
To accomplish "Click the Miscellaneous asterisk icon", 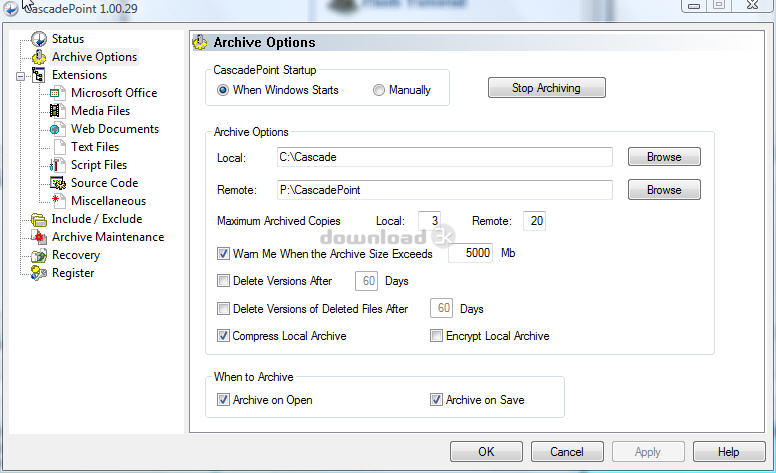I will point(58,200).
